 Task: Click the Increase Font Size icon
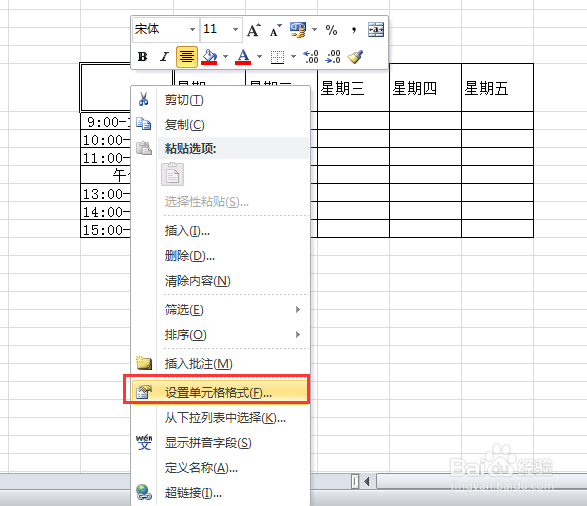point(253,30)
